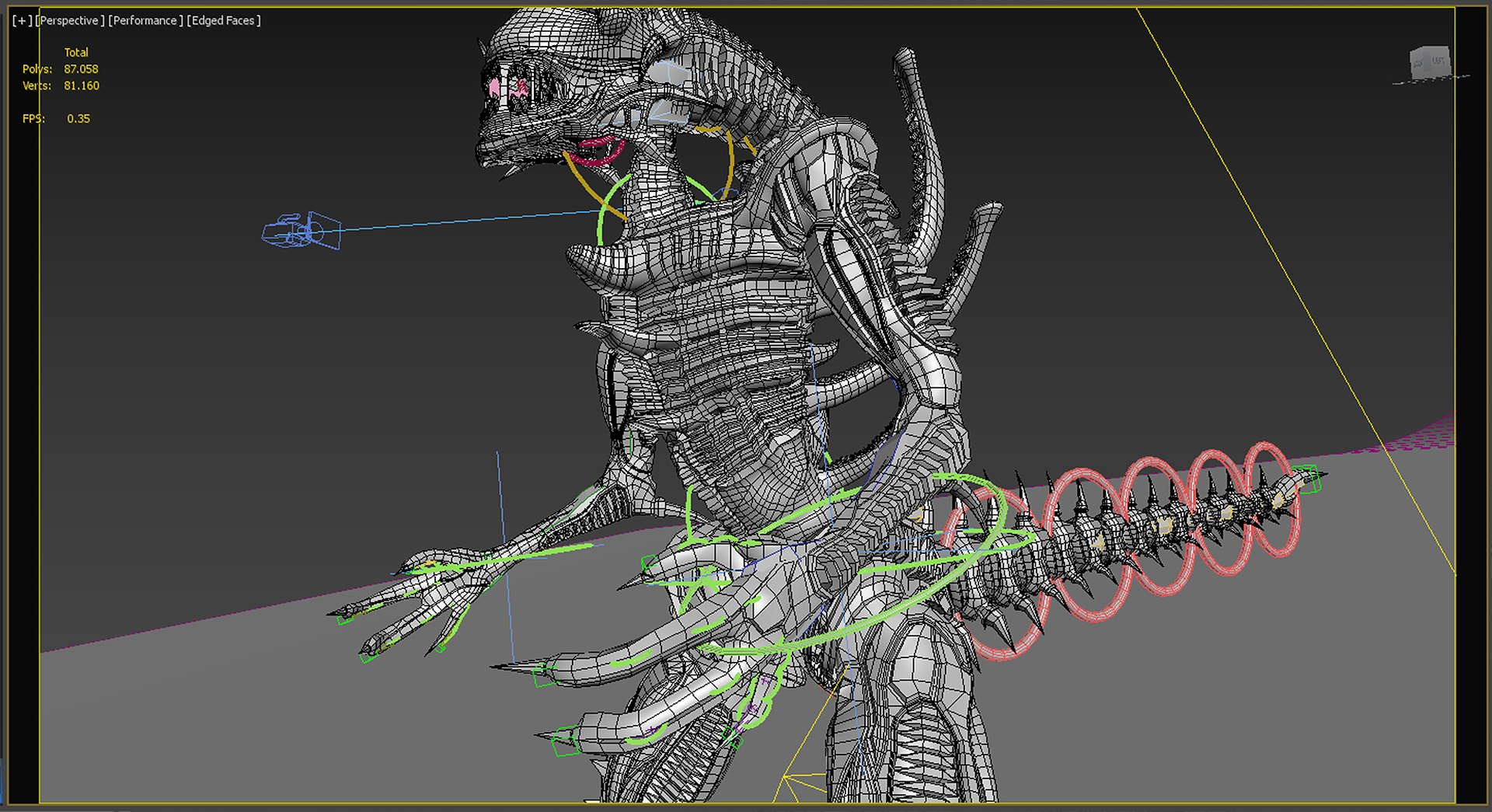This screenshot has height=812, width=1492.
Task: Open the Edged Faces shading menu
Action: point(224,21)
